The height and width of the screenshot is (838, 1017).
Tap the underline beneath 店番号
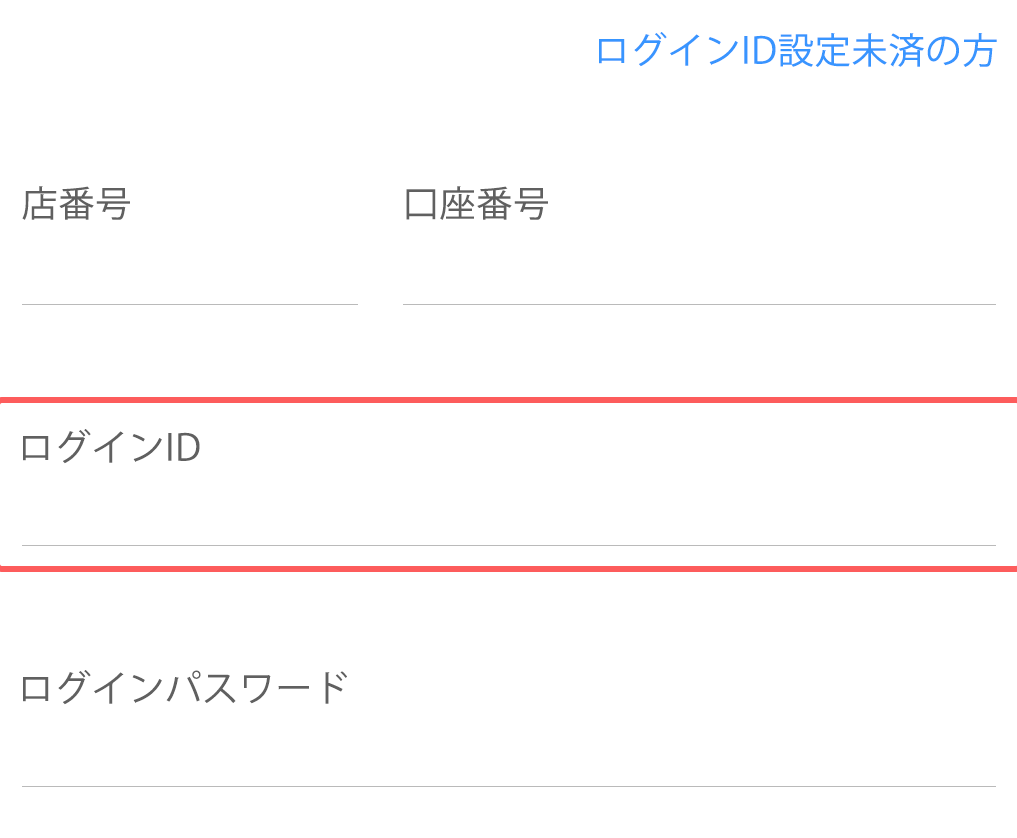pos(189,304)
